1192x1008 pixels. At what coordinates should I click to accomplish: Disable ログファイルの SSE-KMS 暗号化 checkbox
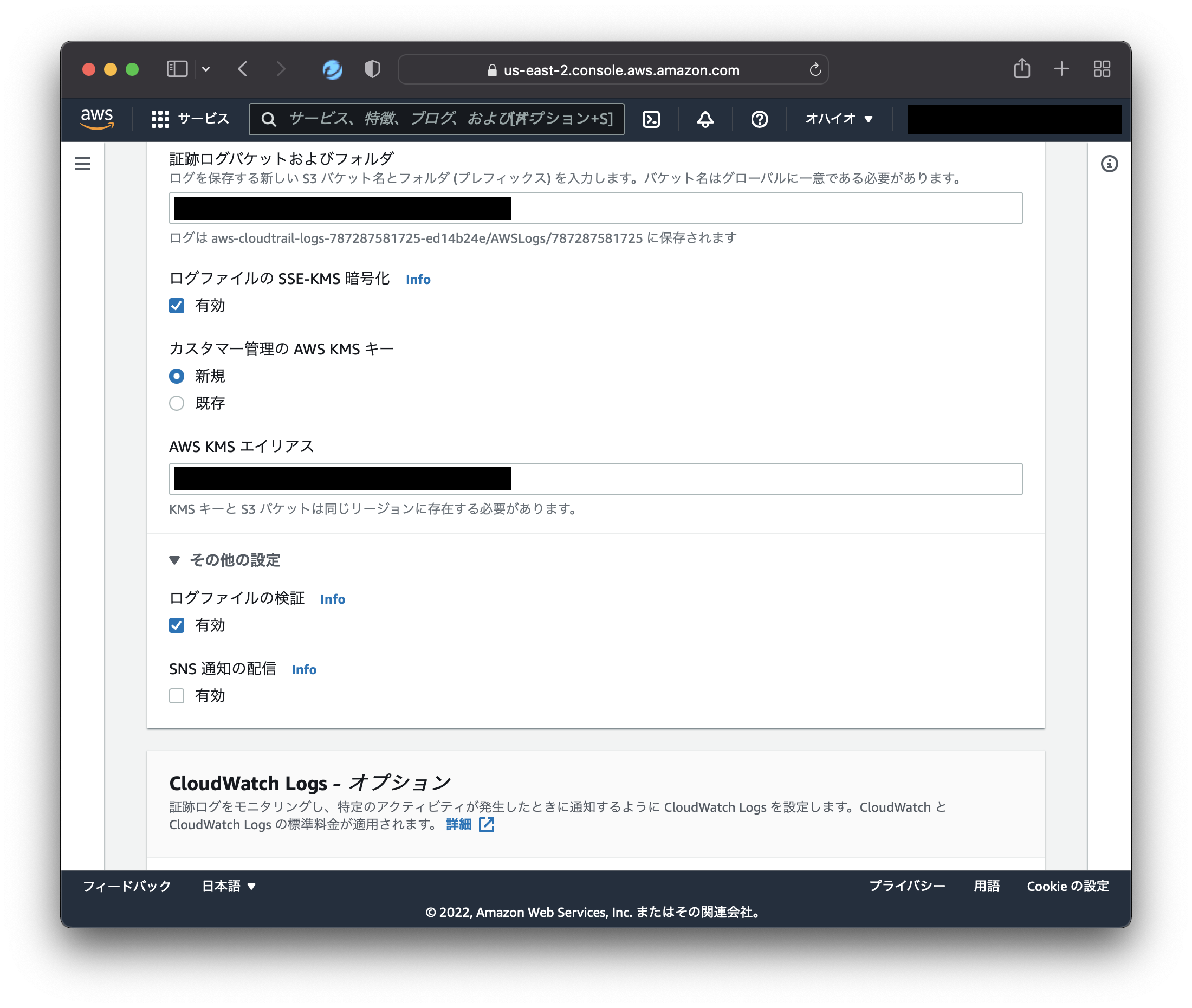[x=177, y=306]
